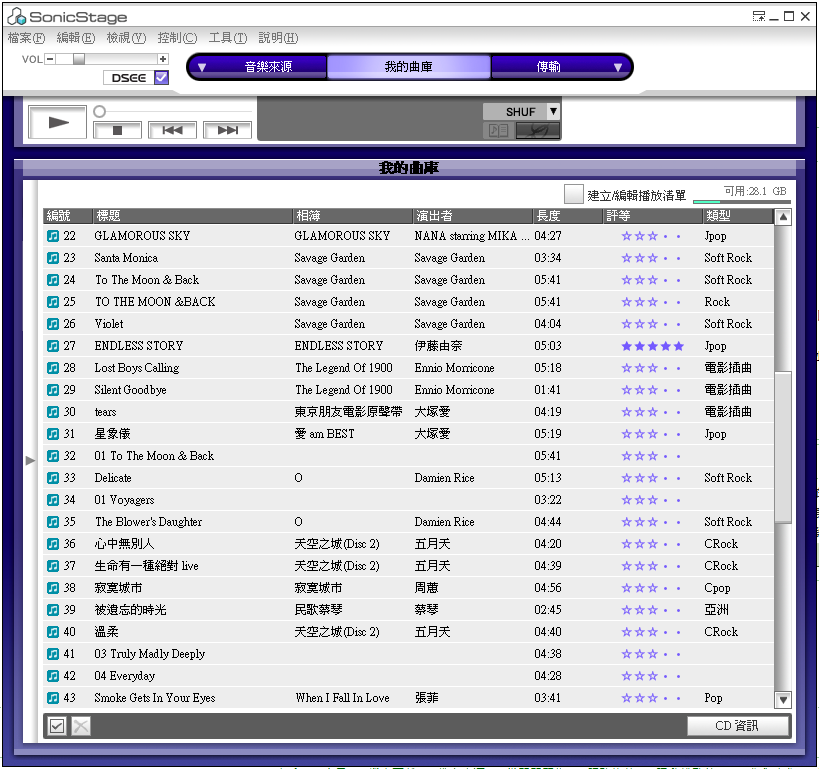Tick the create/edit playlist checkbox
The image size is (819, 769).
point(574,194)
